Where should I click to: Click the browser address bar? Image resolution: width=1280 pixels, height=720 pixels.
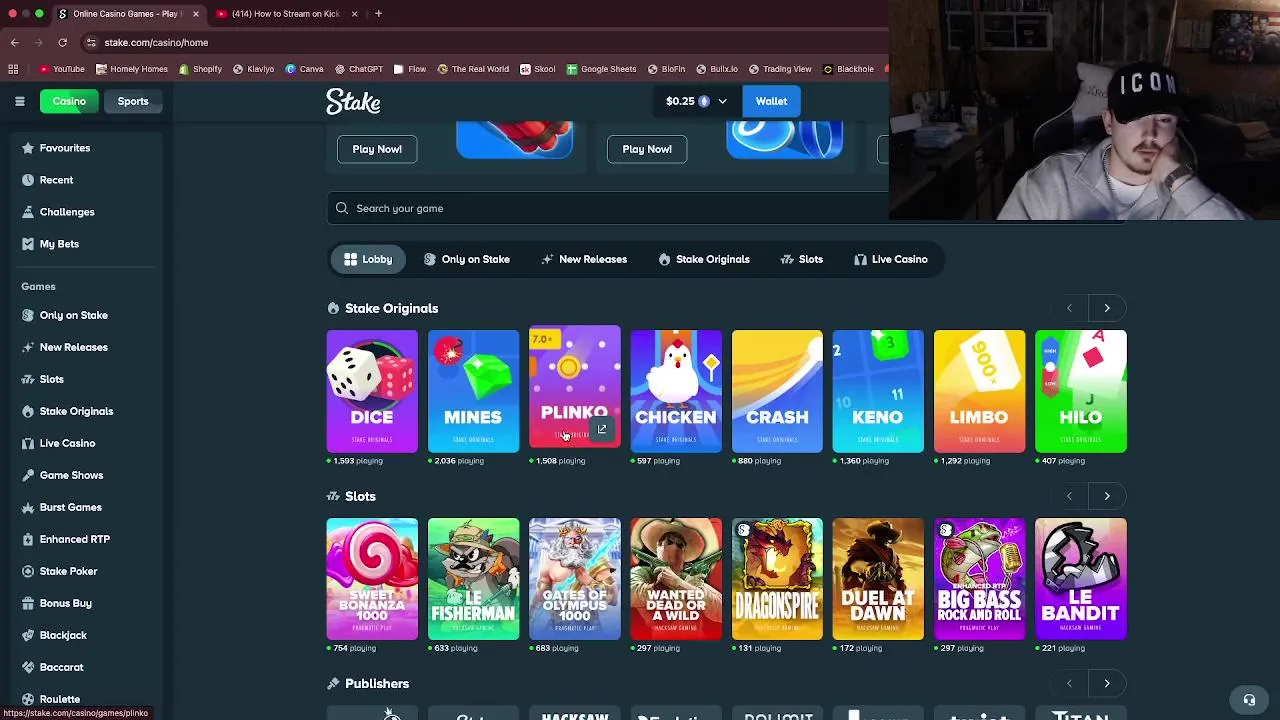click(x=480, y=42)
